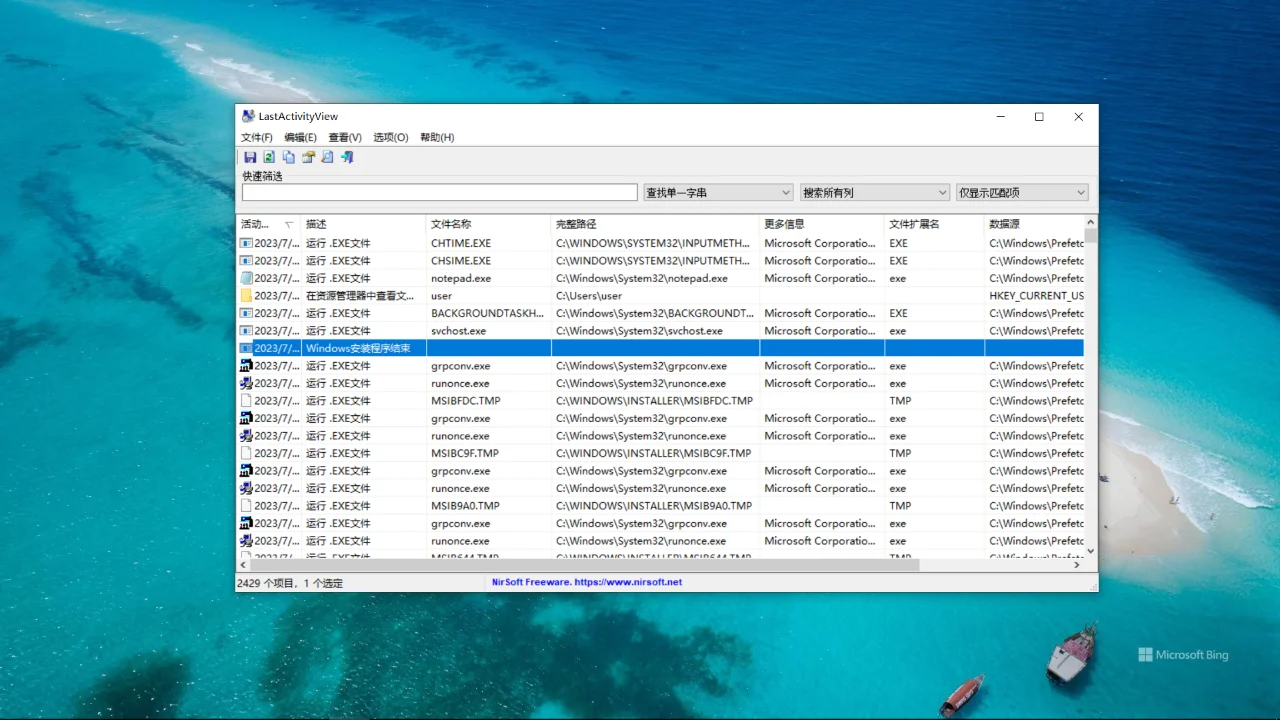
Task: Open the 文件(F) menu
Action: 257,137
